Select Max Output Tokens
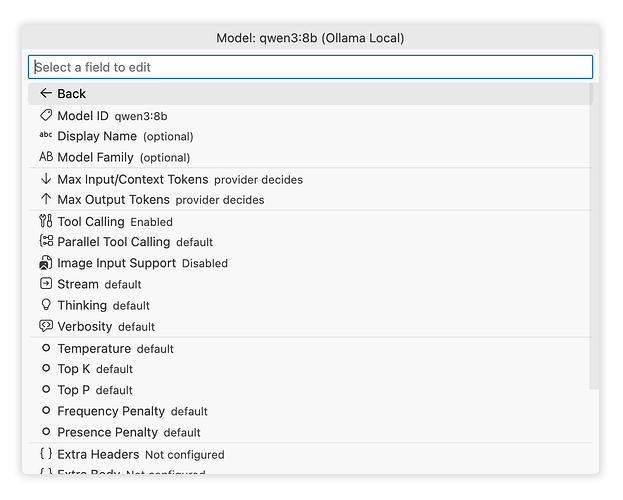623x500 pixels. [x=310, y=200]
